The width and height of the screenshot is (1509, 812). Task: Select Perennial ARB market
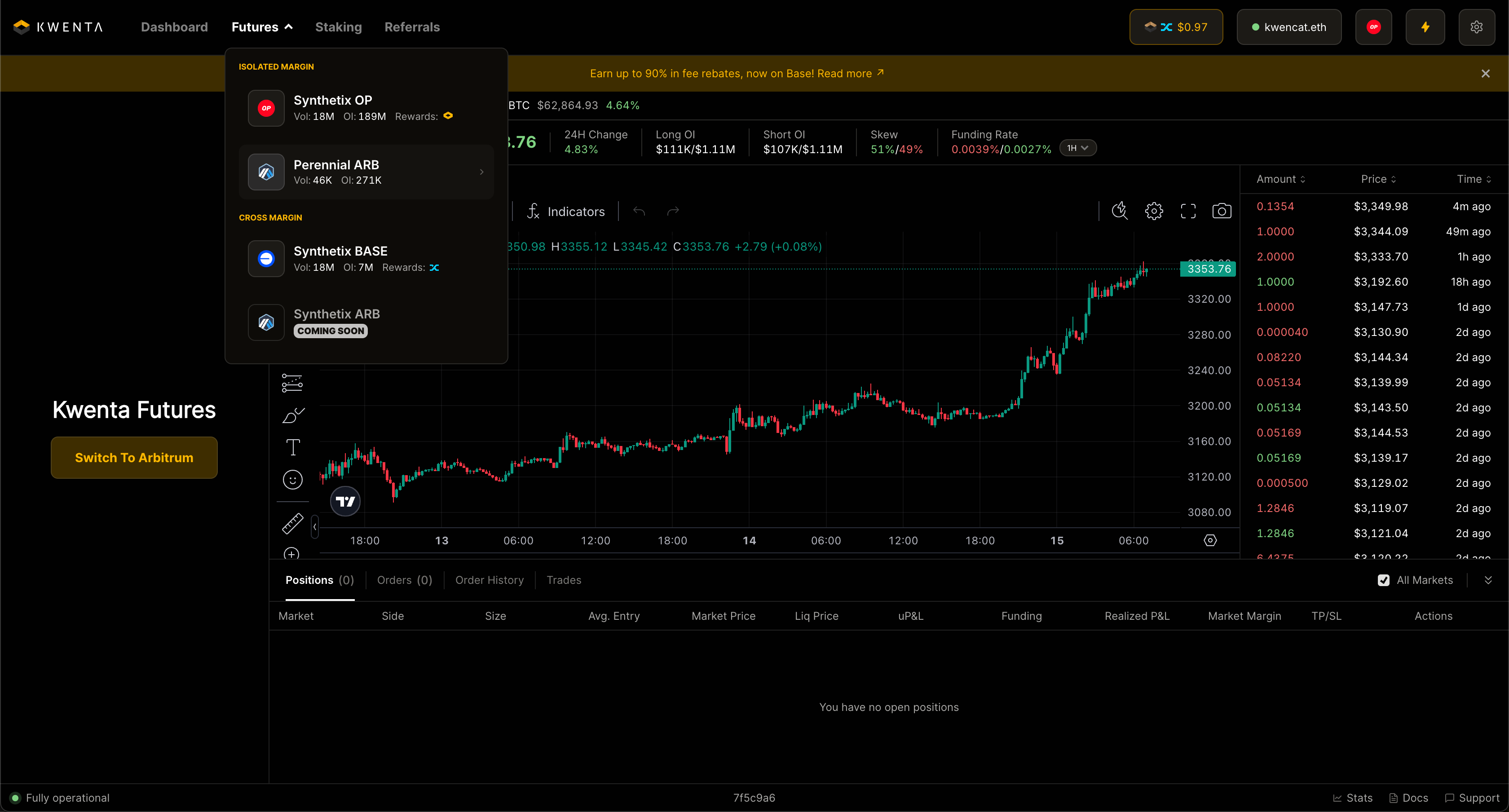[x=366, y=172]
